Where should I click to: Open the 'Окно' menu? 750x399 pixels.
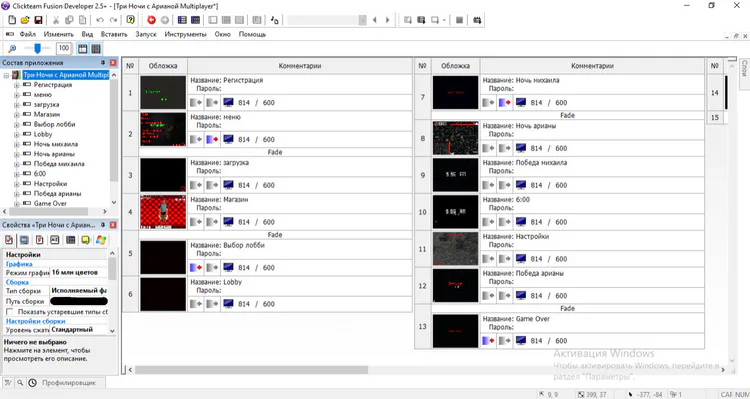coord(222,34)
